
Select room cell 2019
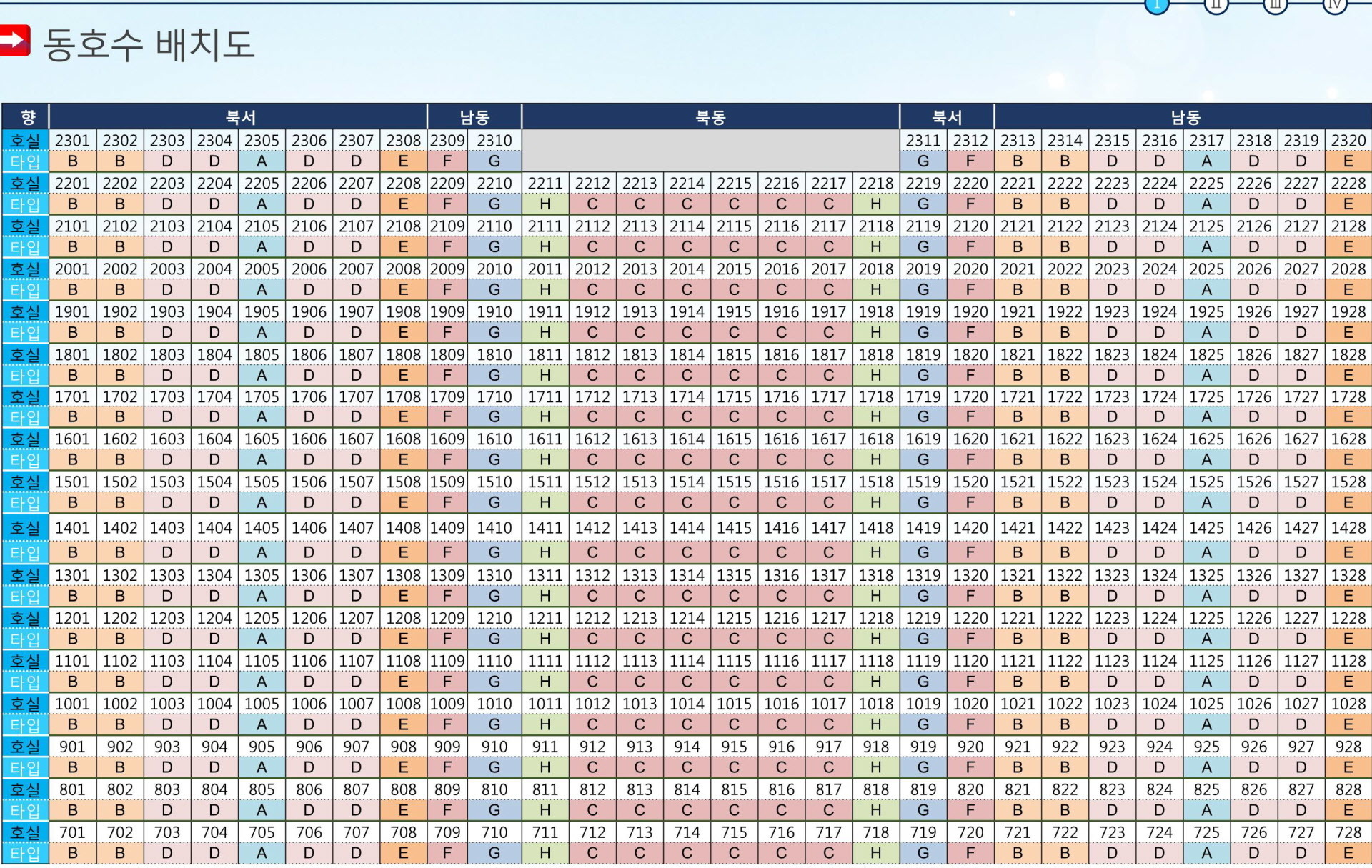point(923,269)
